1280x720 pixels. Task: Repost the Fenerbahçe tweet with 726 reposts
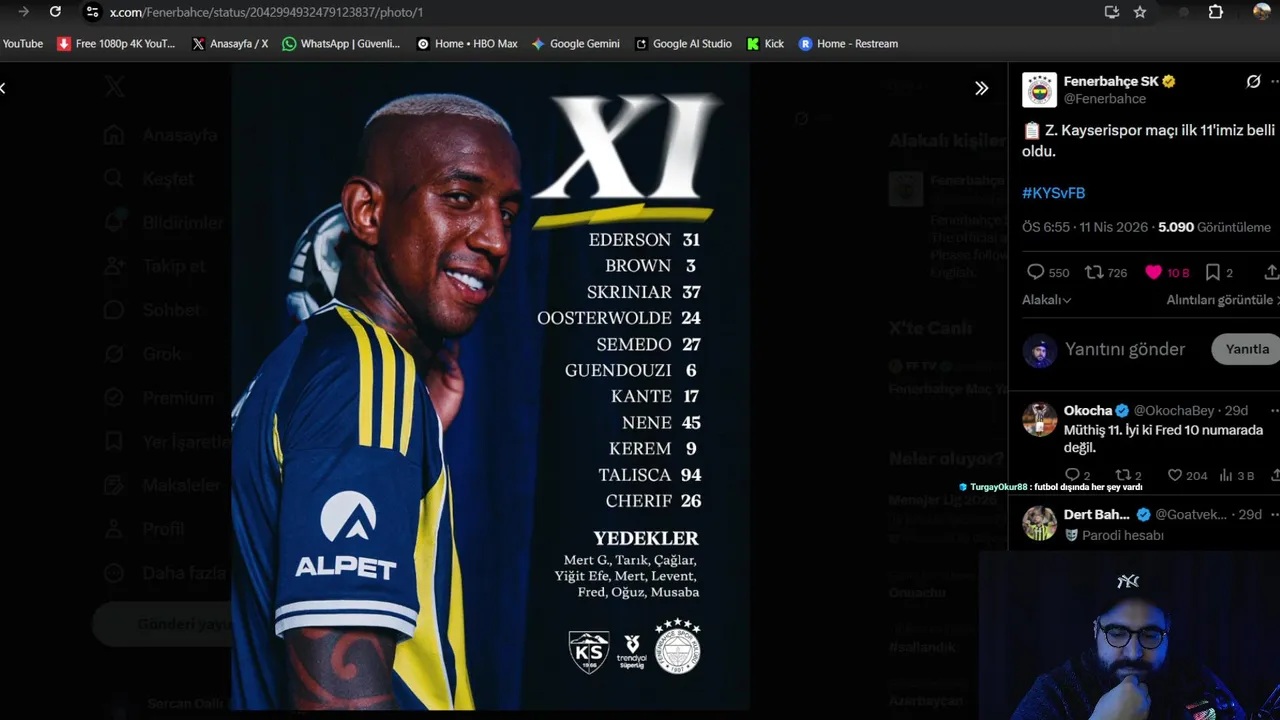(1106, 272)
